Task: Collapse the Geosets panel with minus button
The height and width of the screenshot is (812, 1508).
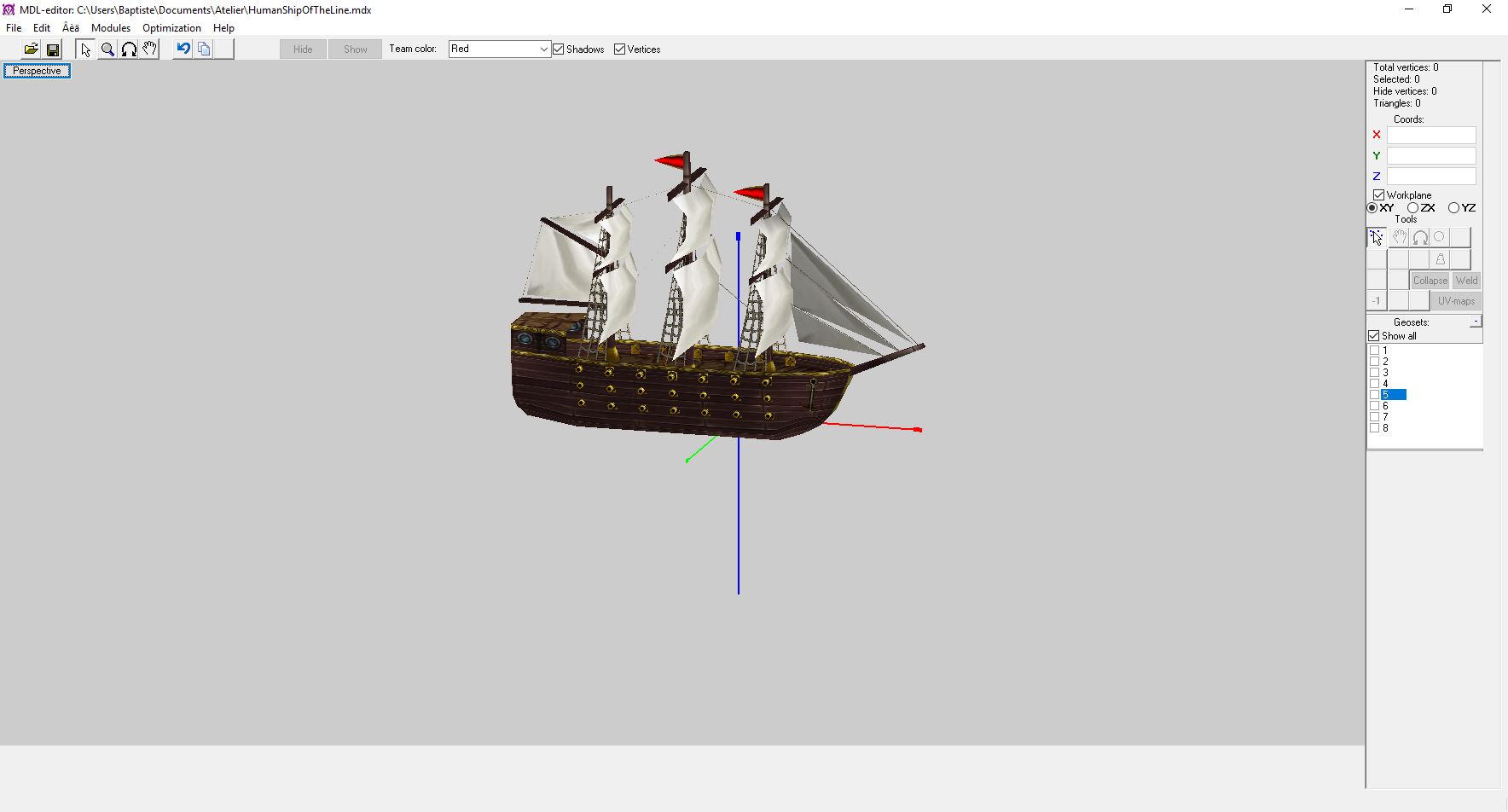Action: click(1476, 322)
